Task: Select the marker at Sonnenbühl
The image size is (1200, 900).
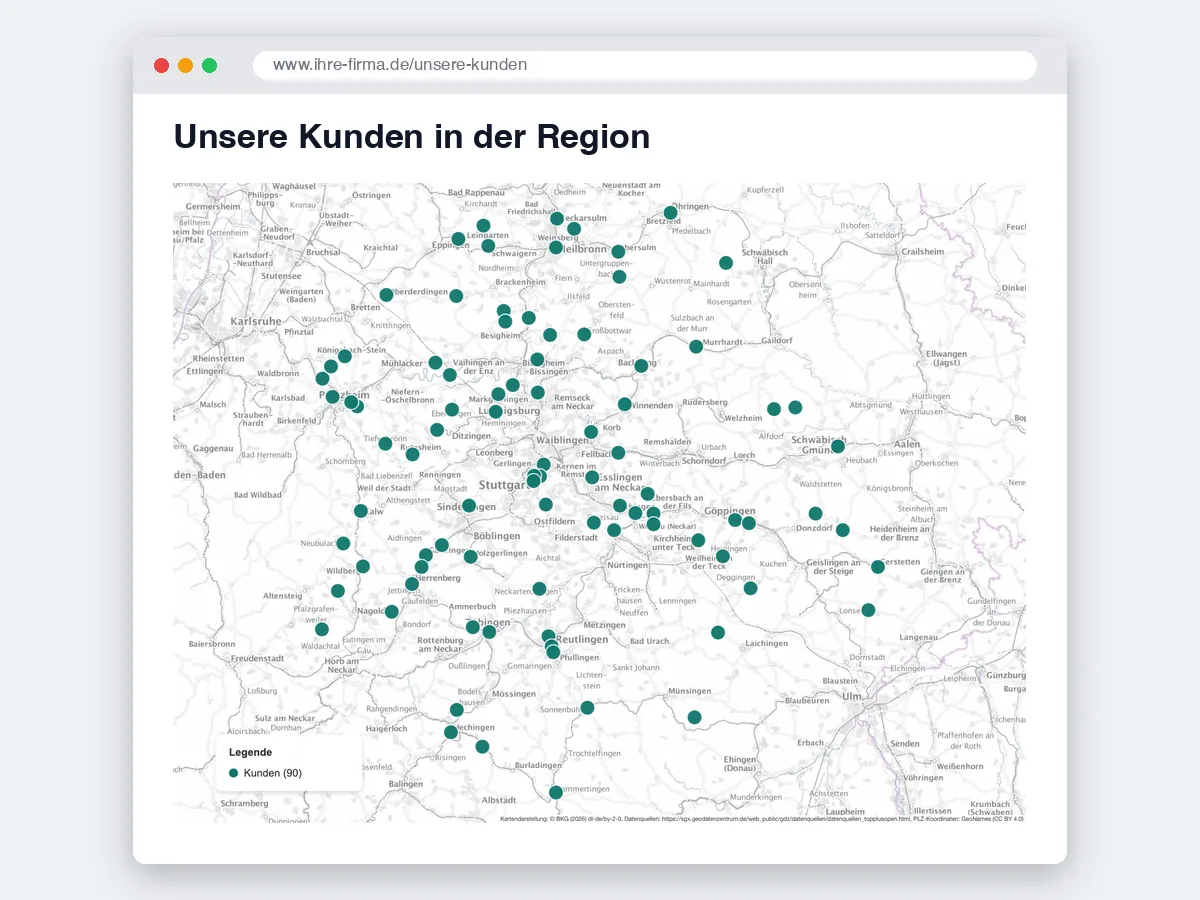Action: [587, 707]
